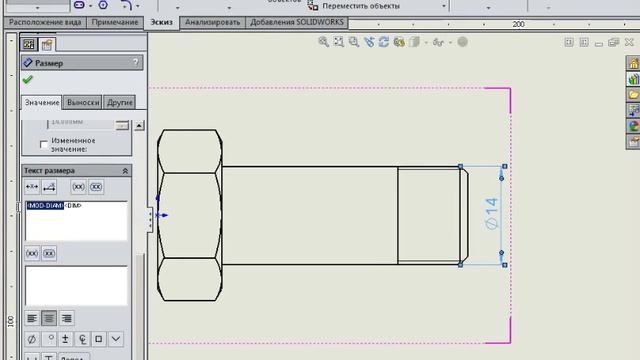The image size is (640, 360).
Task: Open the Расположение вида tab
Action: (x=45, y=22)
